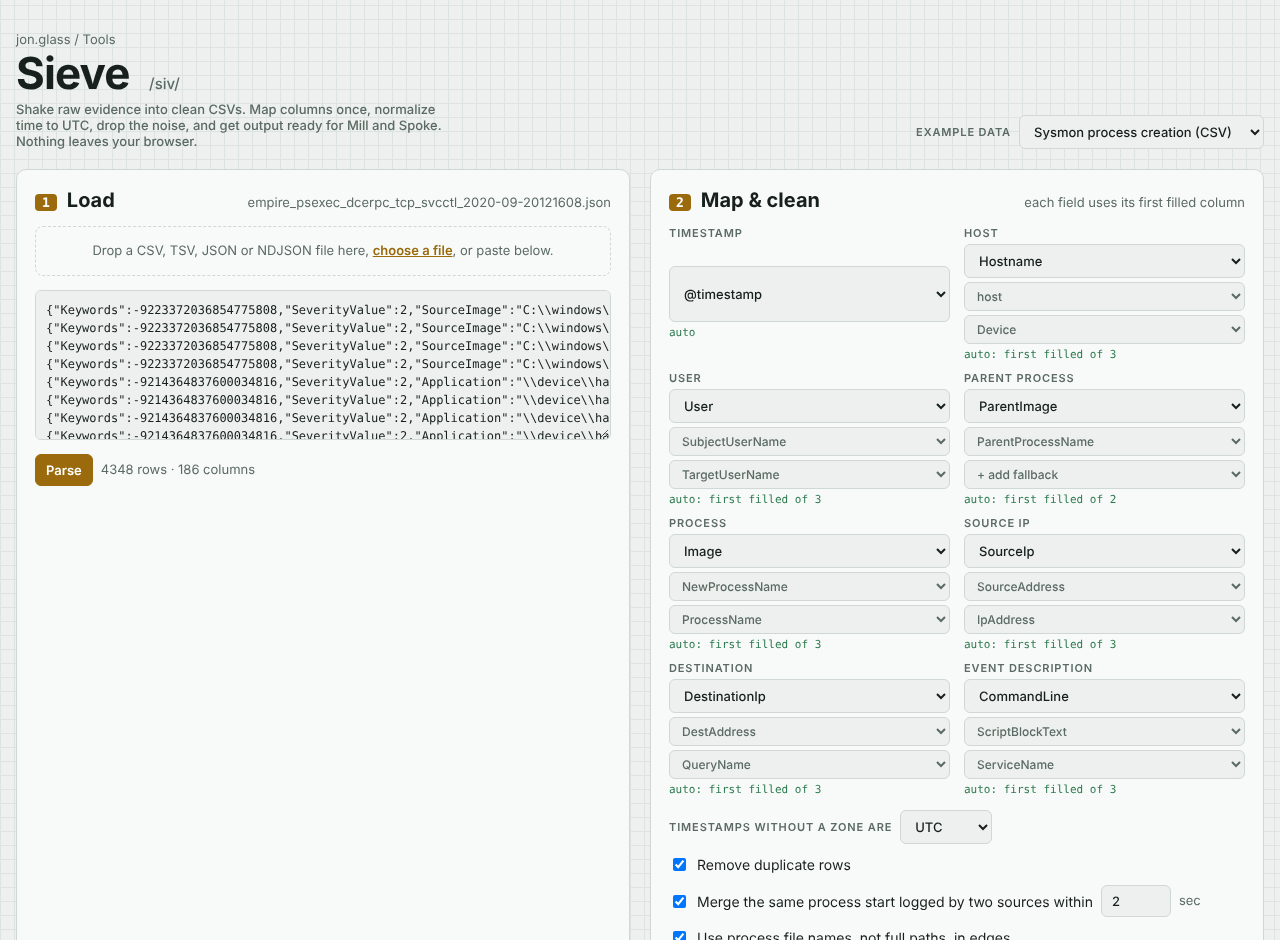Viewport: 1280px width, 940px height.
Task: Open the ParentProcessName fallback dropdown
Action: point(1104,442)
